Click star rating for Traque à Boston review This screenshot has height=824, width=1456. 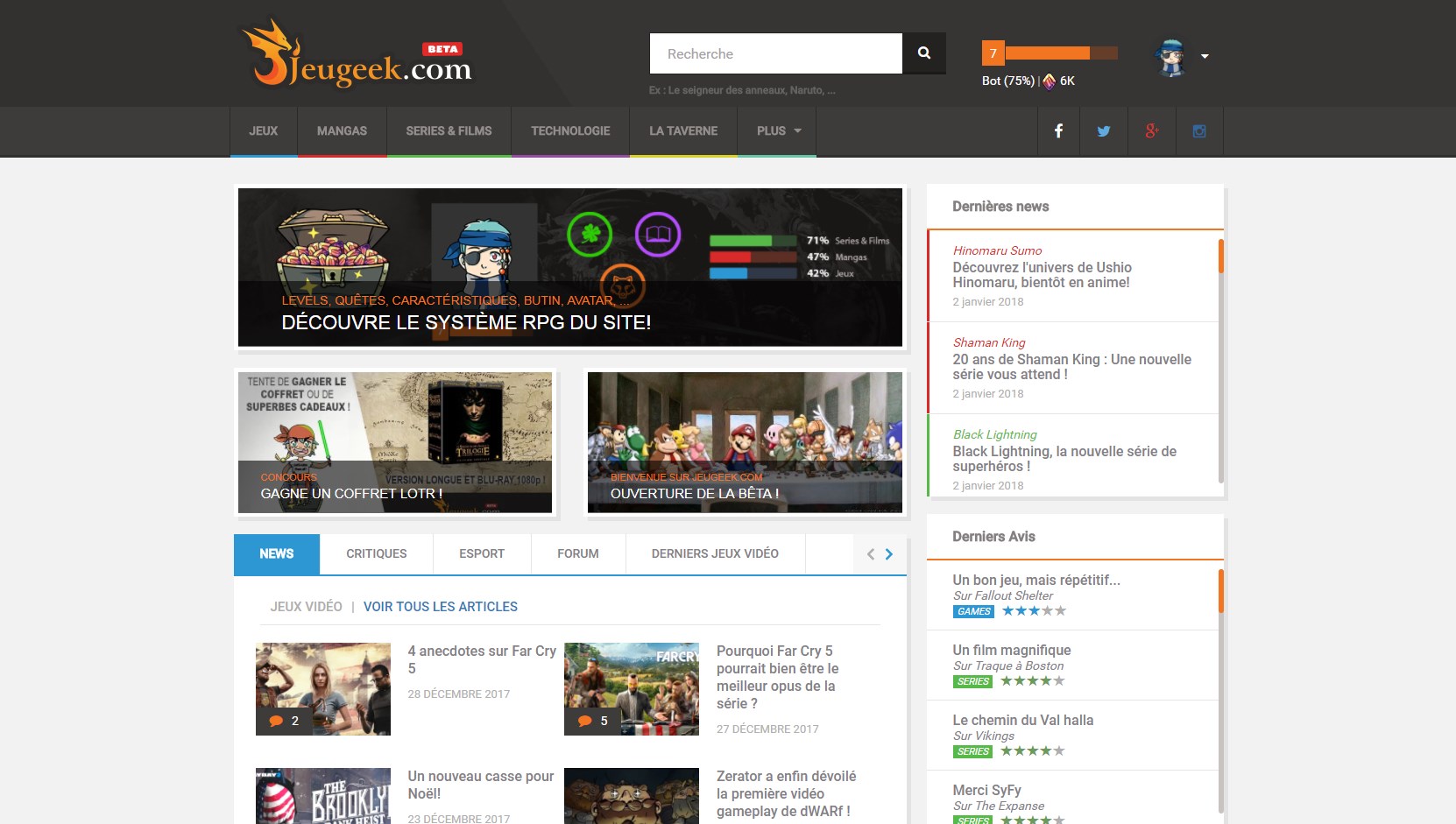point(1033,681)
